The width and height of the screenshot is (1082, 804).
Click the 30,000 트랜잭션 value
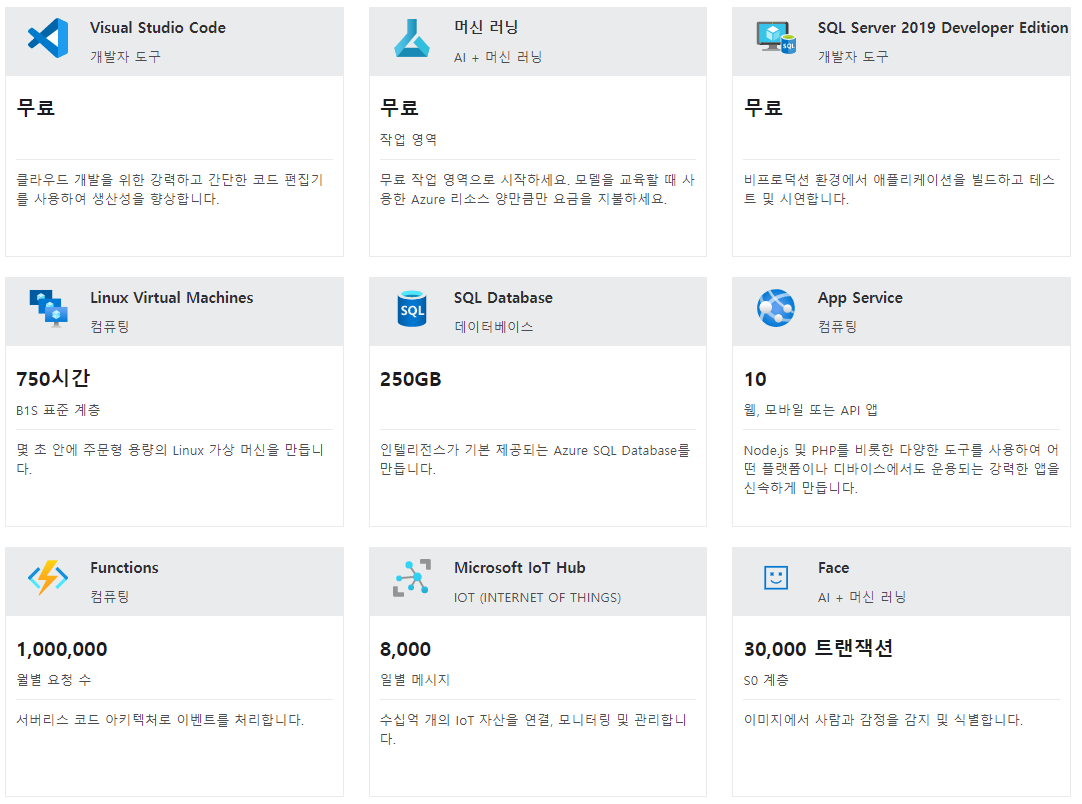pyautogui.click(x=818, y=649)
